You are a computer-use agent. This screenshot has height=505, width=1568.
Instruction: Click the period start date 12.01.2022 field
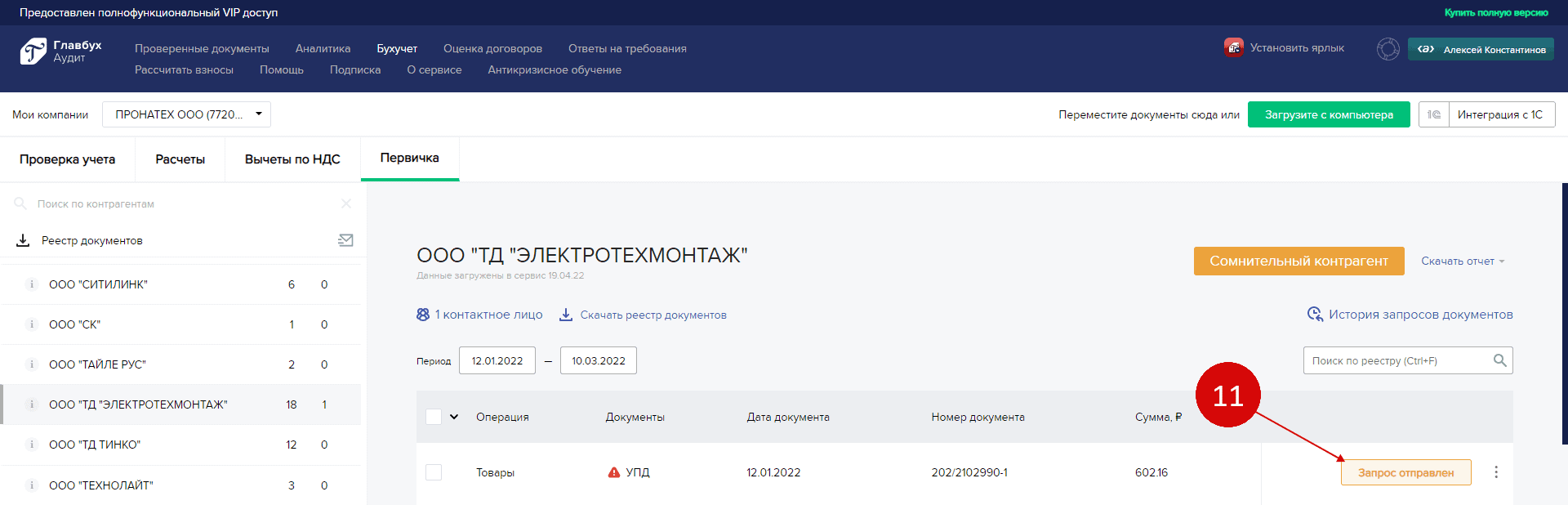(x=497, y=360)
